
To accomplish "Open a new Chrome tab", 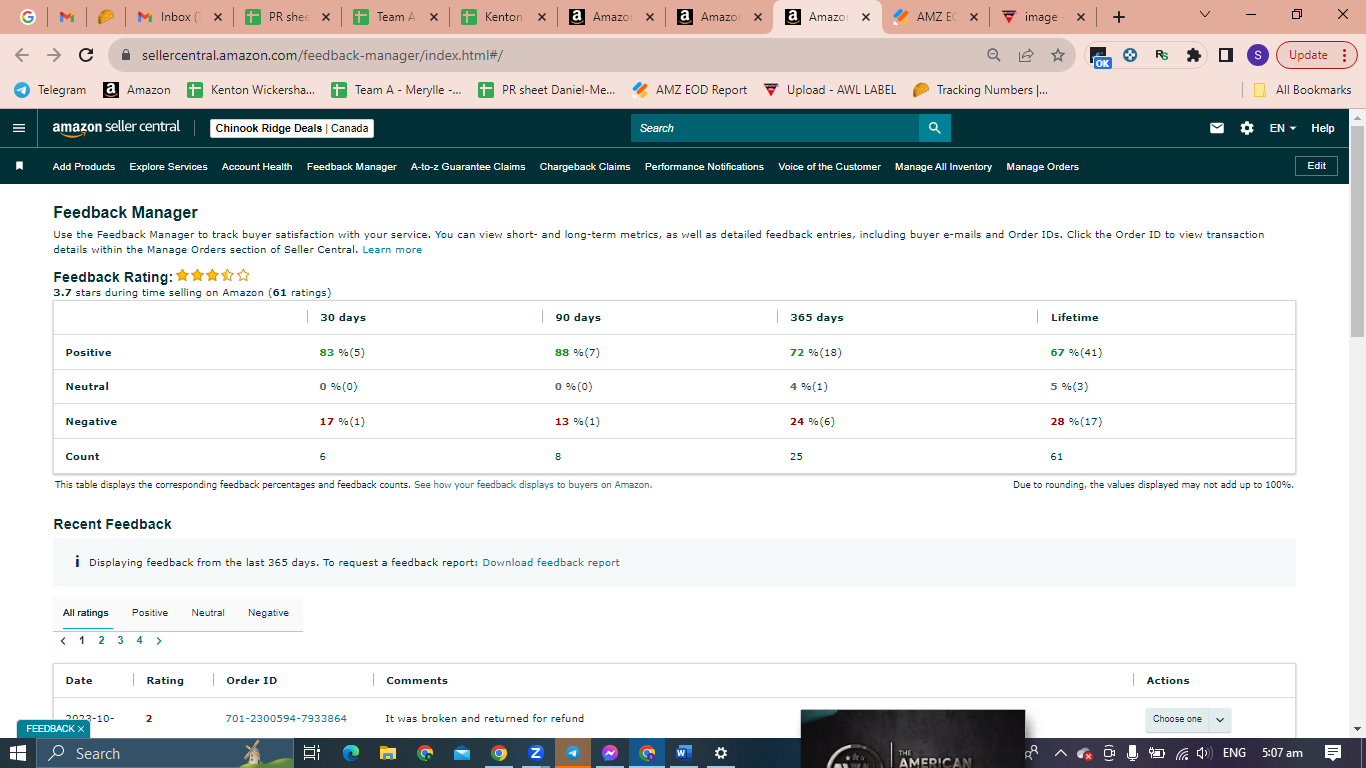I will click(1118, 17).
